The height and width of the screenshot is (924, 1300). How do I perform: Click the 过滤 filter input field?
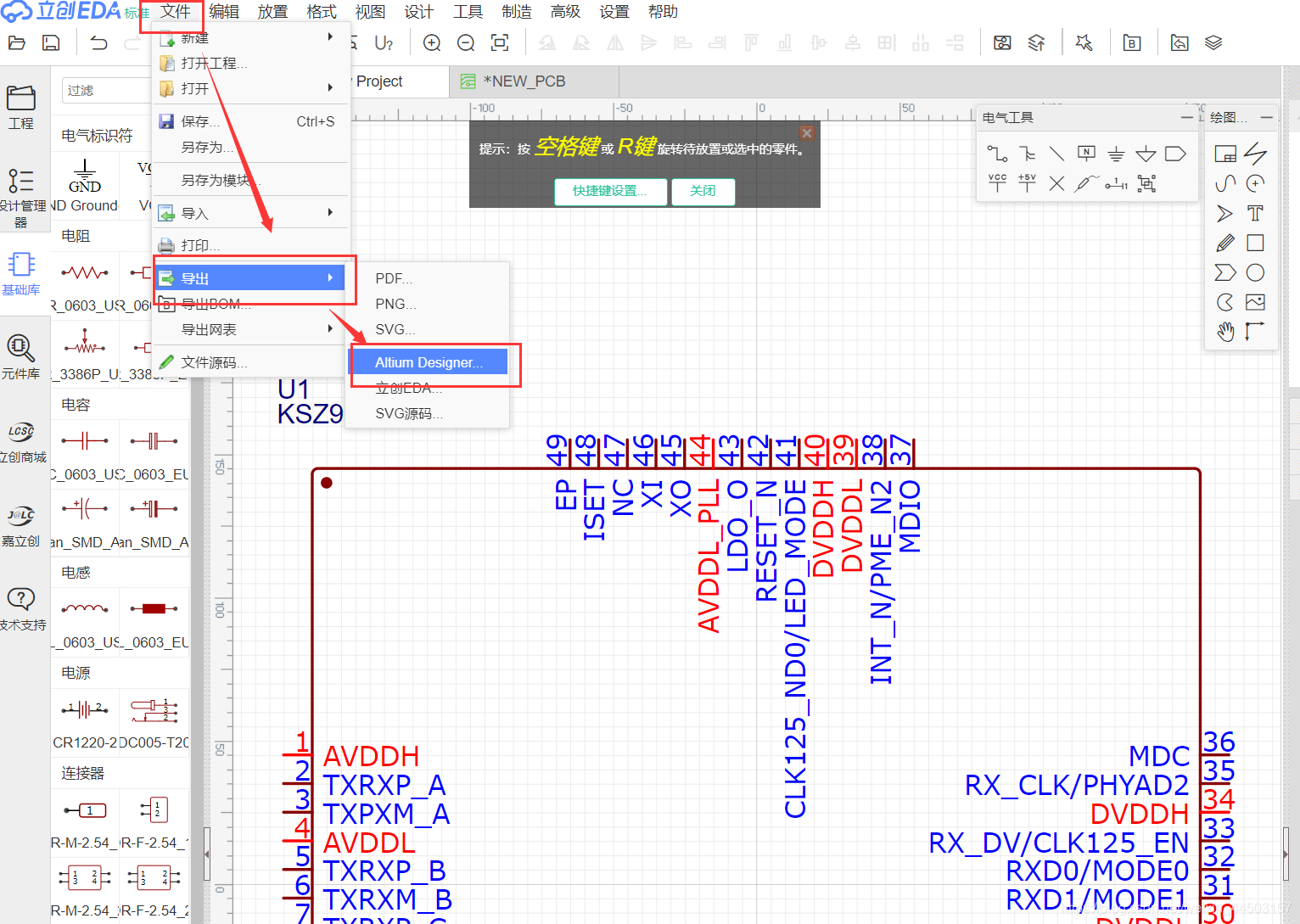pyautogui.click(x=106, y=90)
